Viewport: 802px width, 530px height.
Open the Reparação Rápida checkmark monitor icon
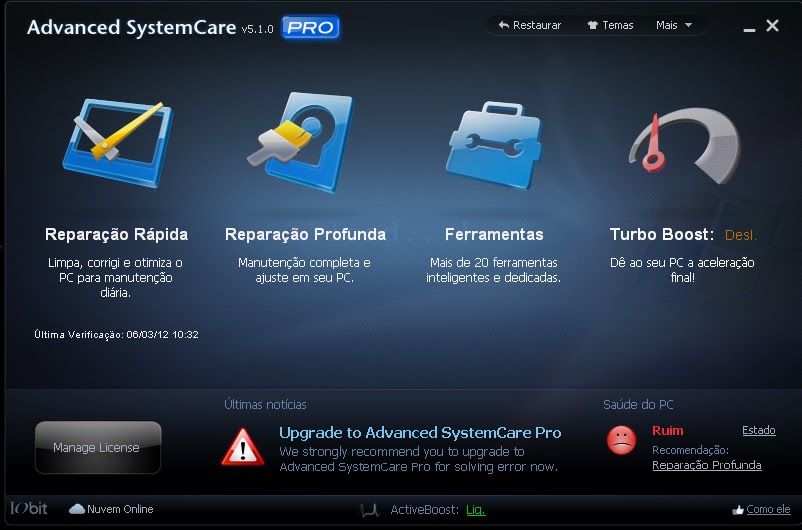118,142
